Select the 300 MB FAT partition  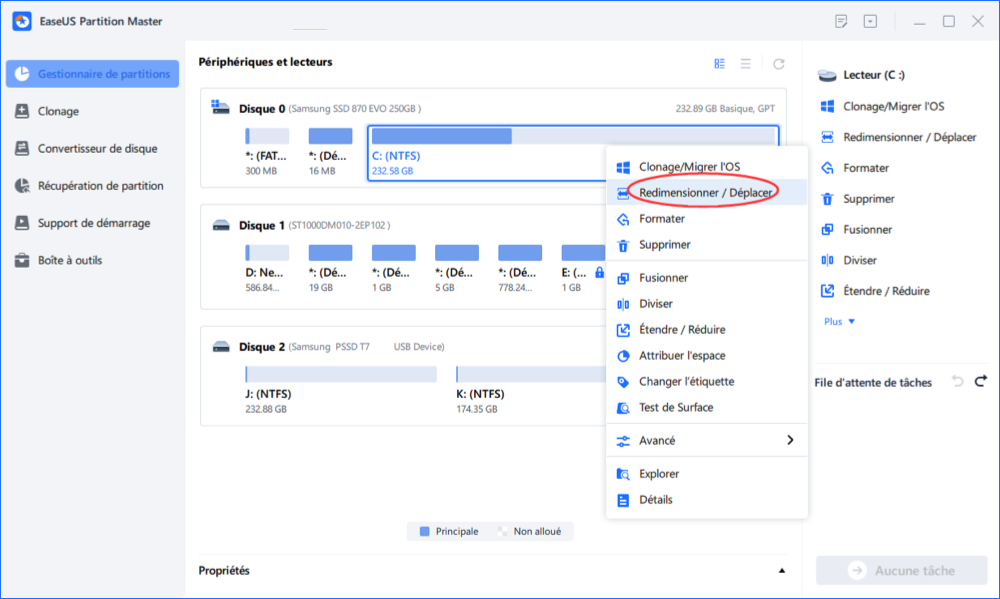pyautogui.click(x=267, y=152)
